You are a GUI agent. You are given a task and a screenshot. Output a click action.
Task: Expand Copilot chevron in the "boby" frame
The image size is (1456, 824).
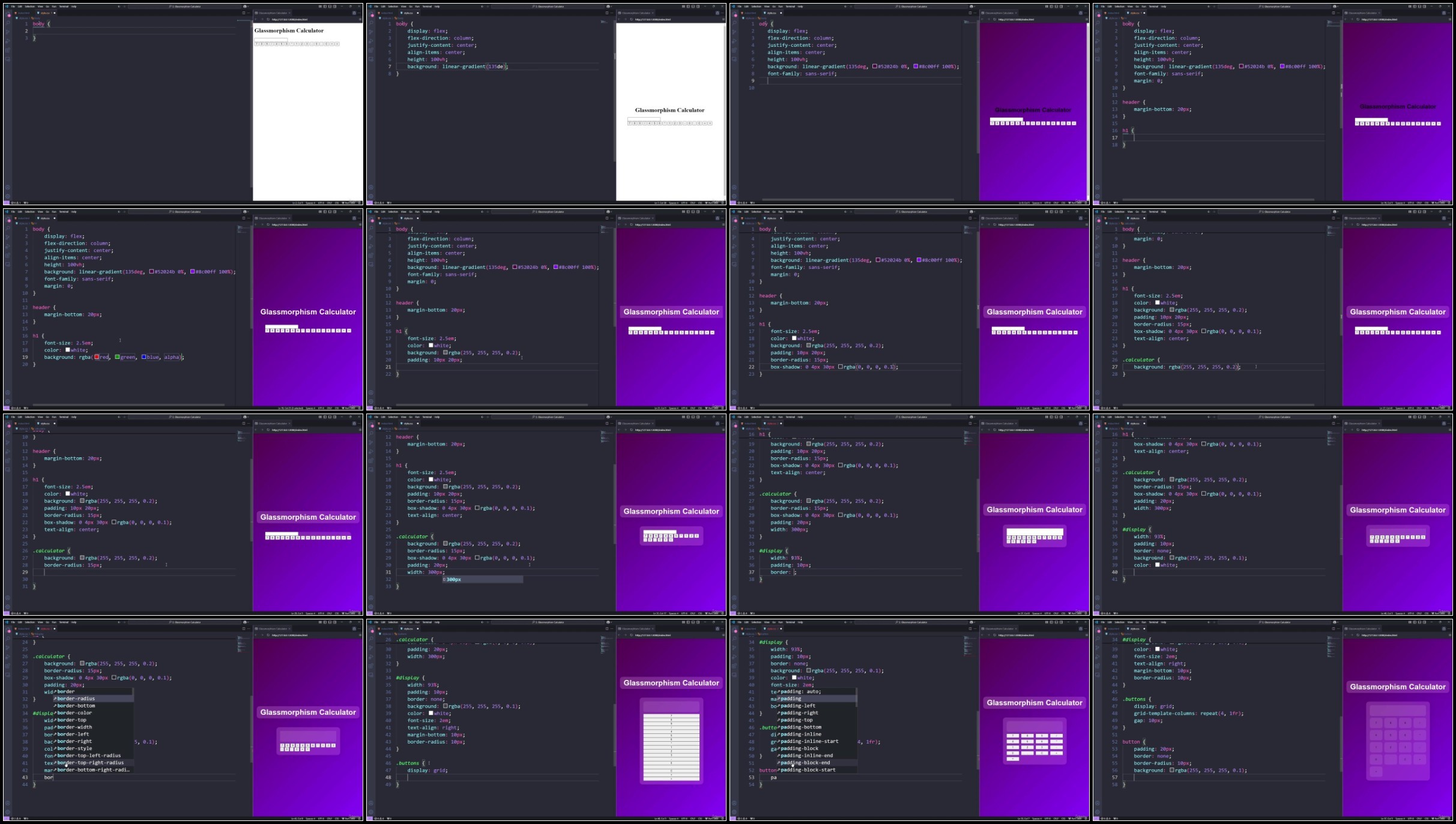pos(248,7)
